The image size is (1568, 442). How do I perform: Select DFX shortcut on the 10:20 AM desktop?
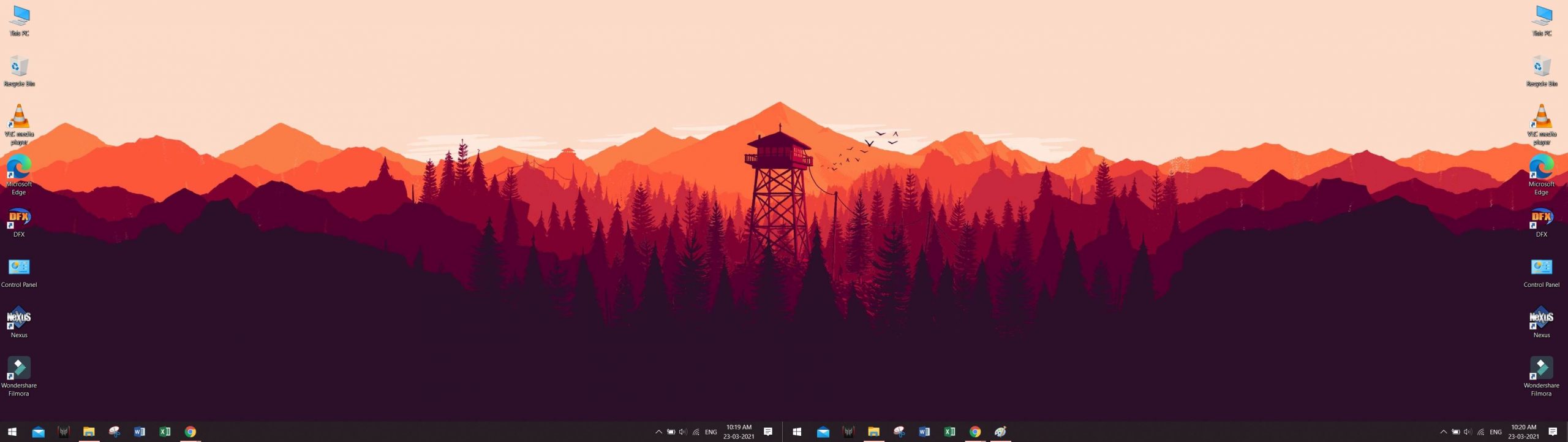click(x=1542, y=223)
